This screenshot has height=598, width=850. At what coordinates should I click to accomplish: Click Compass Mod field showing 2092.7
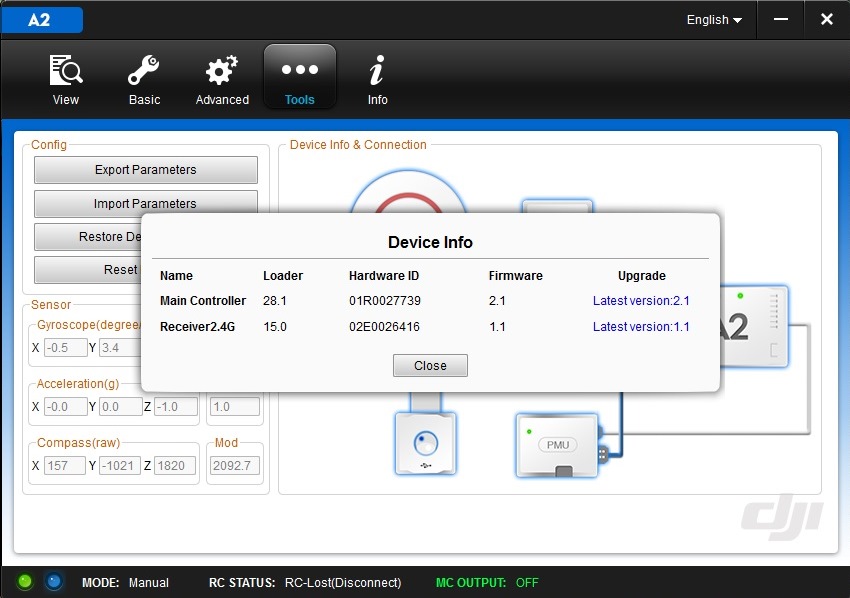tap(235, 466)
